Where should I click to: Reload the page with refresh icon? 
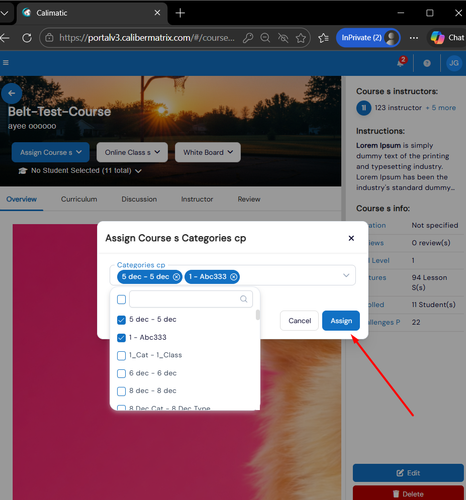click(x=27, y=38)
